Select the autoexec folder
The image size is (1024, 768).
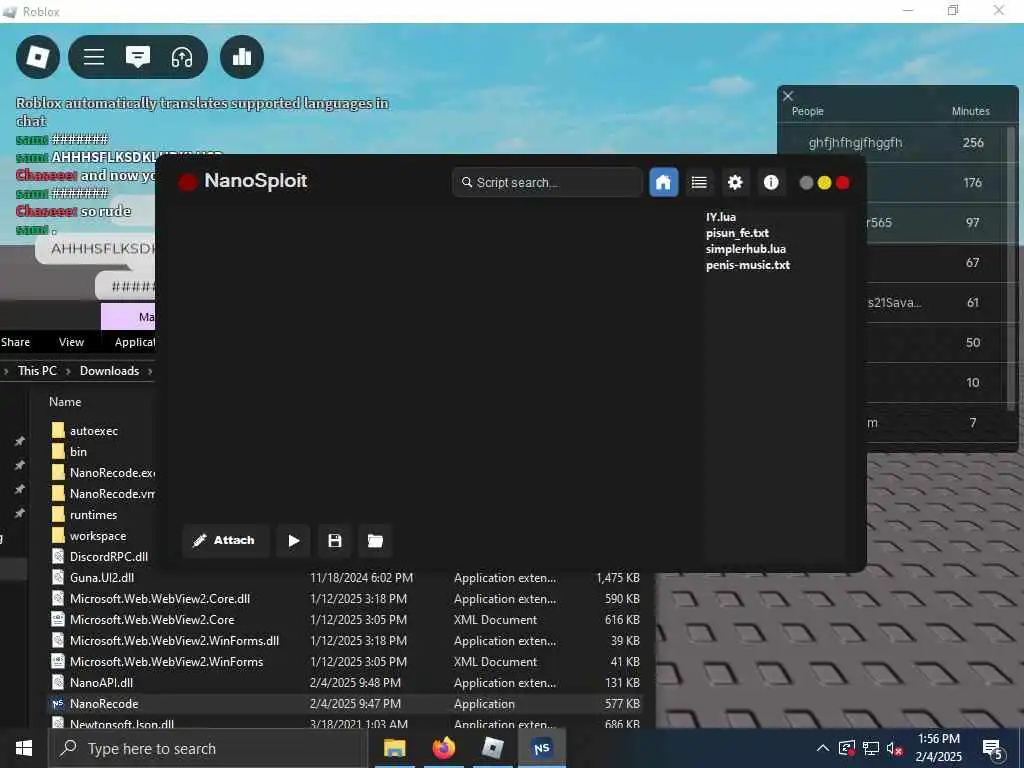click(94, 431)
